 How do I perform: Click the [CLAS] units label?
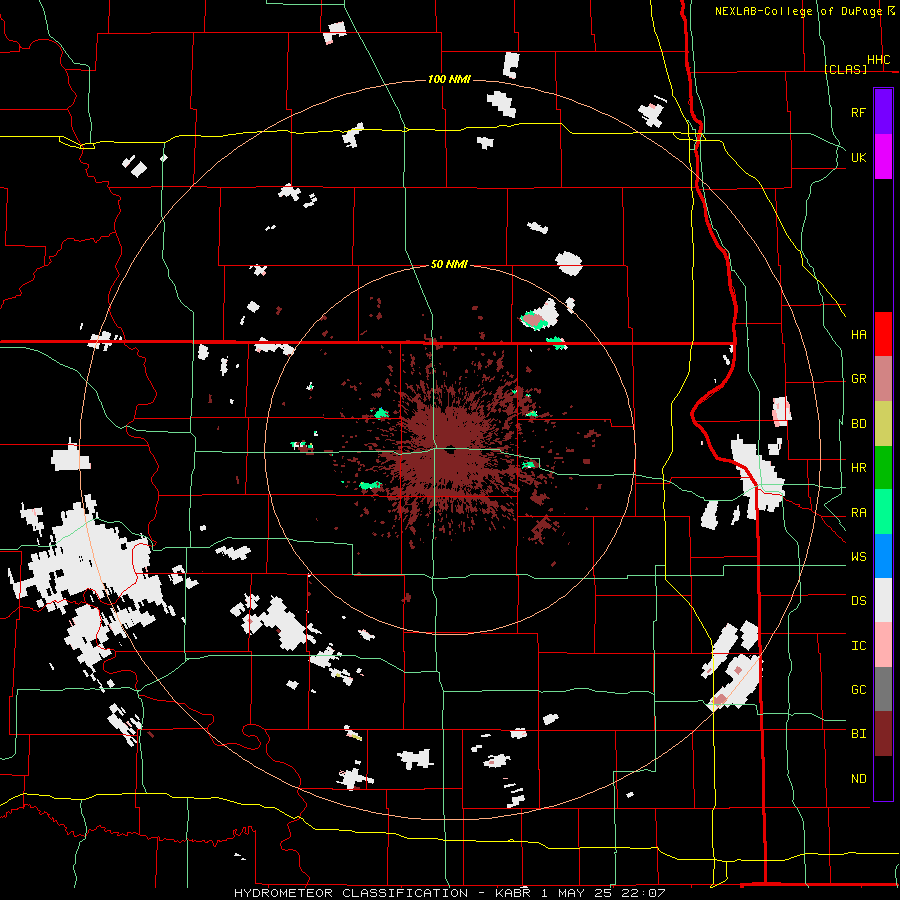[x=845, y=69]
